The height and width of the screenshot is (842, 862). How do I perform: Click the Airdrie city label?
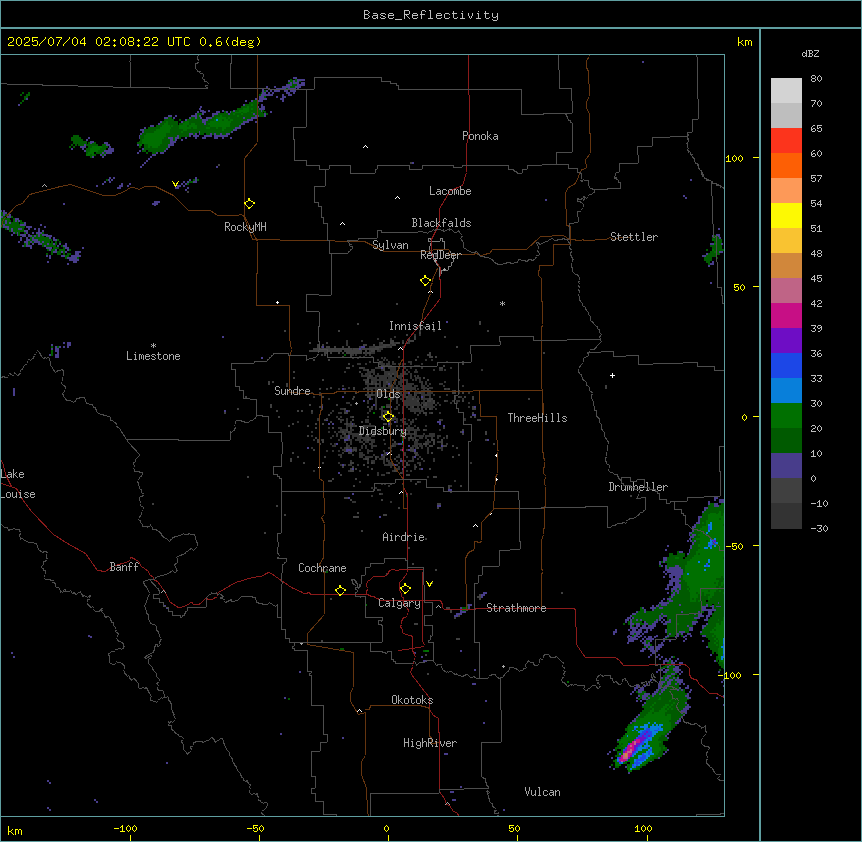pyautogui.click(x=404, y=537)
